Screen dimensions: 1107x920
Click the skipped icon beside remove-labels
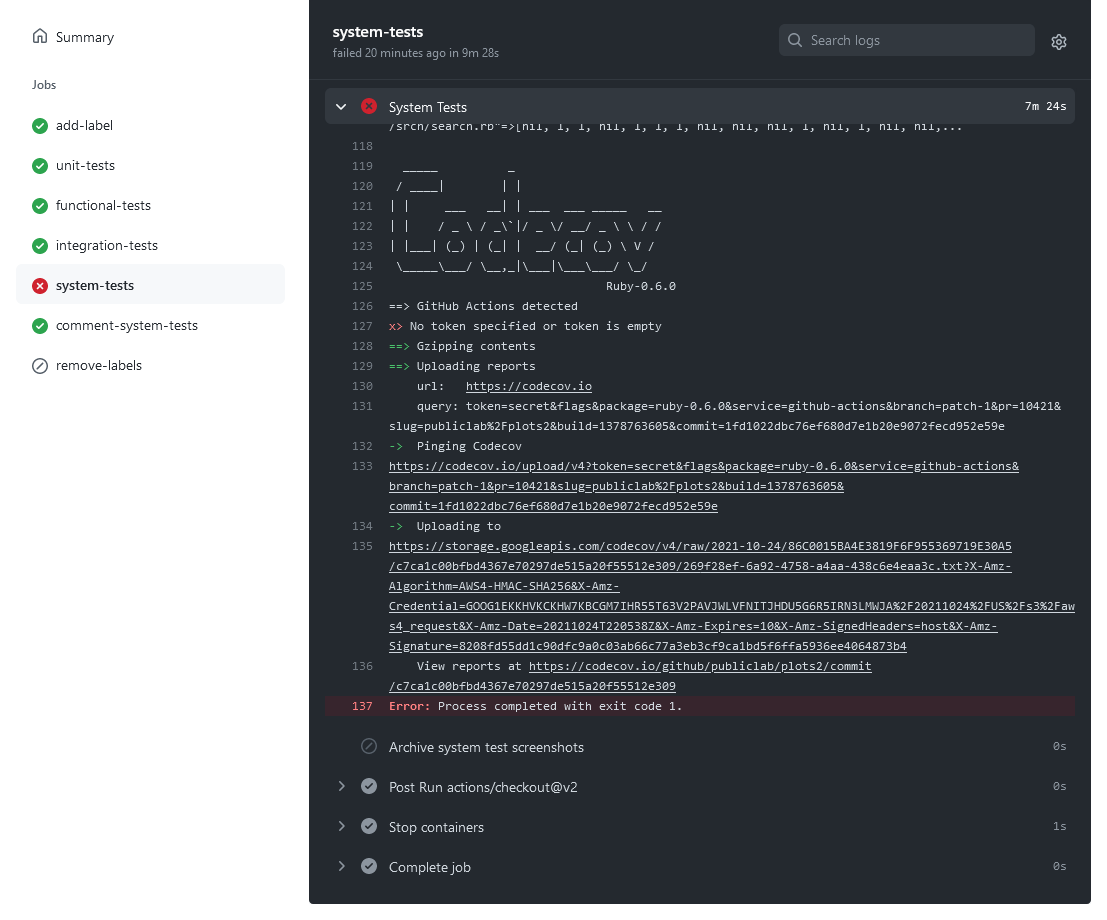click(40, 365)
